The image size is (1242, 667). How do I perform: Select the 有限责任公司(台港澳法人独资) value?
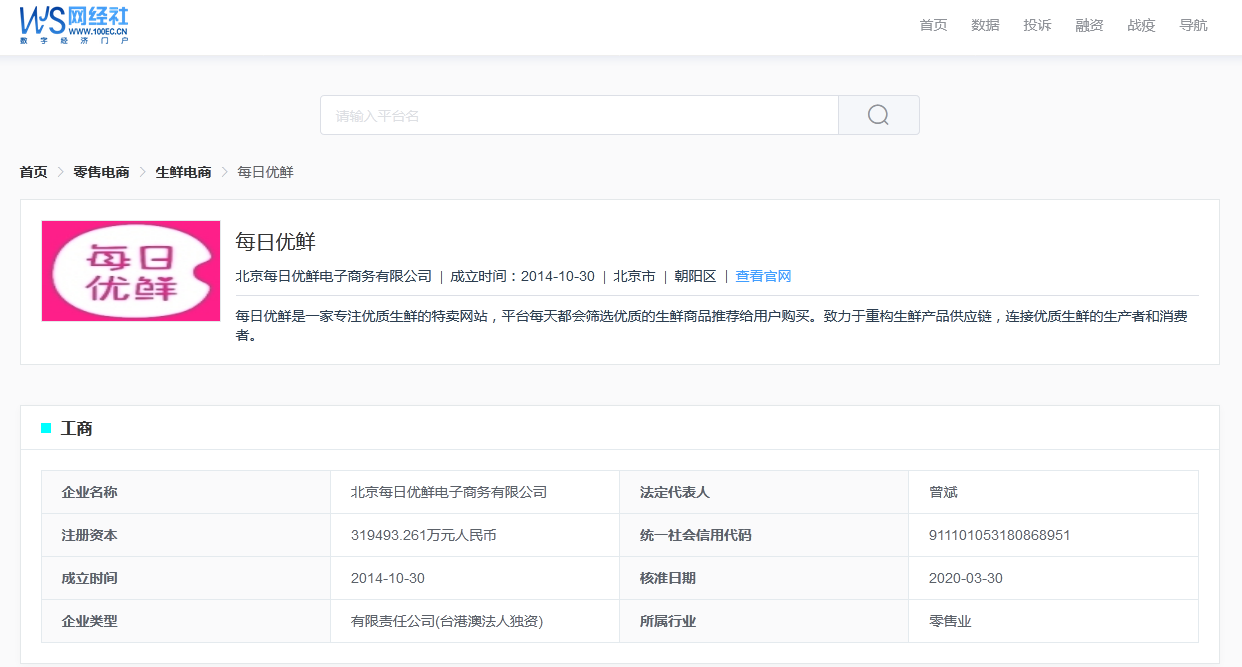click(447, 621)
